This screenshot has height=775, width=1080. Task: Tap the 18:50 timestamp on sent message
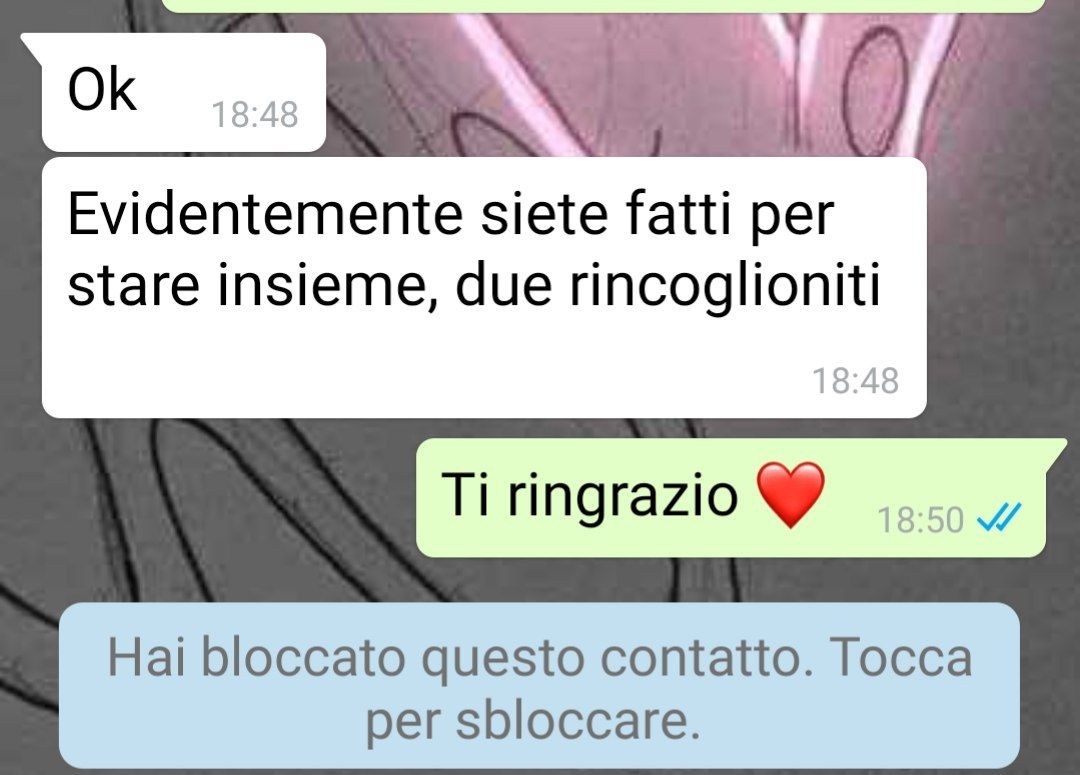click(920, 519)
